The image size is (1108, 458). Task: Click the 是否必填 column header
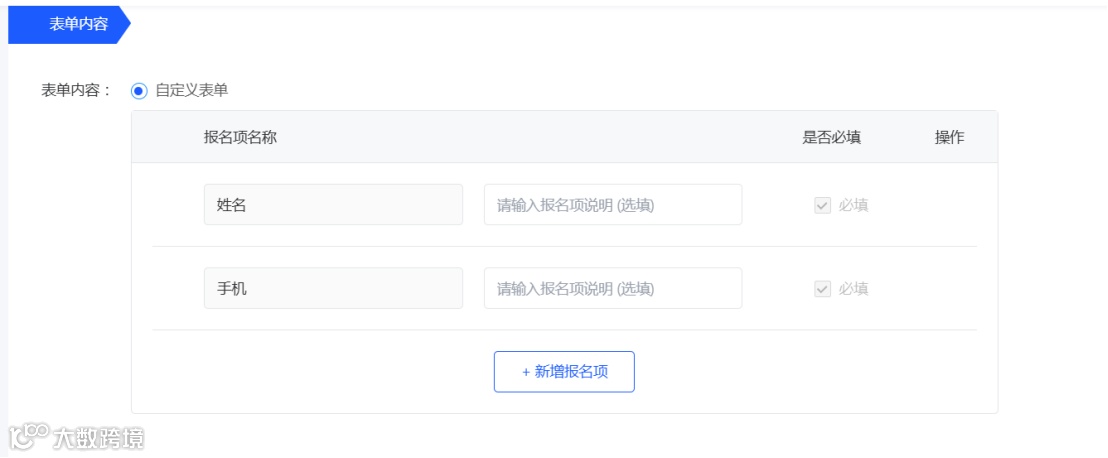pyautogui.click(x=831, y=137)
